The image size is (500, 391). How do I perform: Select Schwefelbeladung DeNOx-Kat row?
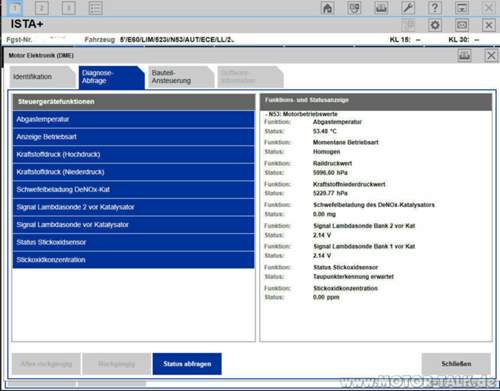(133, 190)
